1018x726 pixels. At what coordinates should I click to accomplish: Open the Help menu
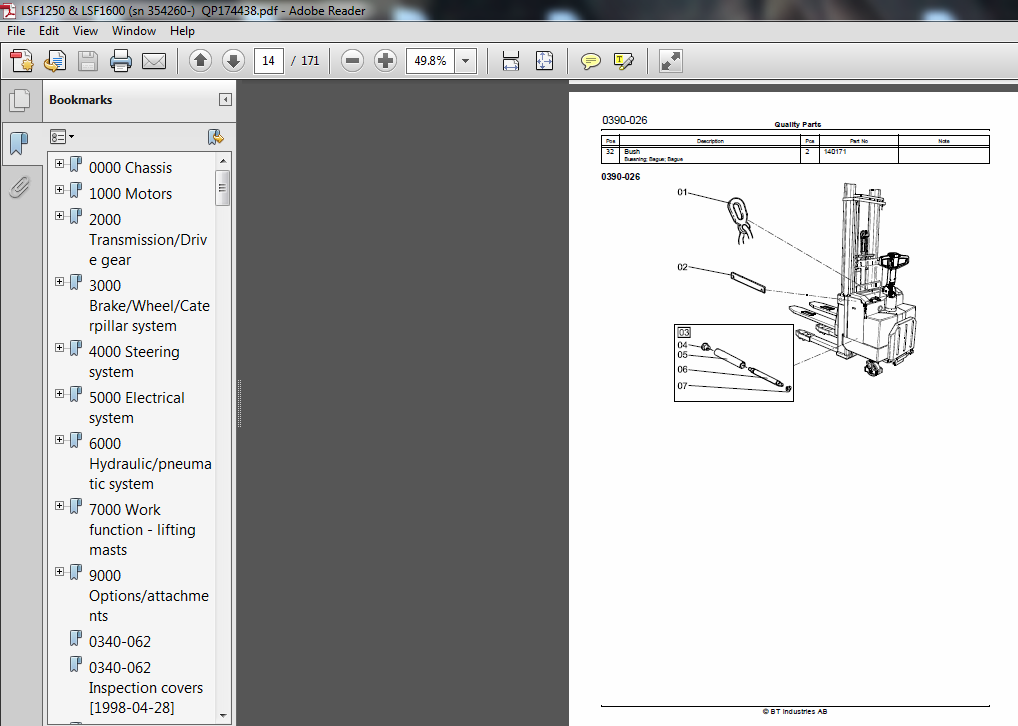182,31
